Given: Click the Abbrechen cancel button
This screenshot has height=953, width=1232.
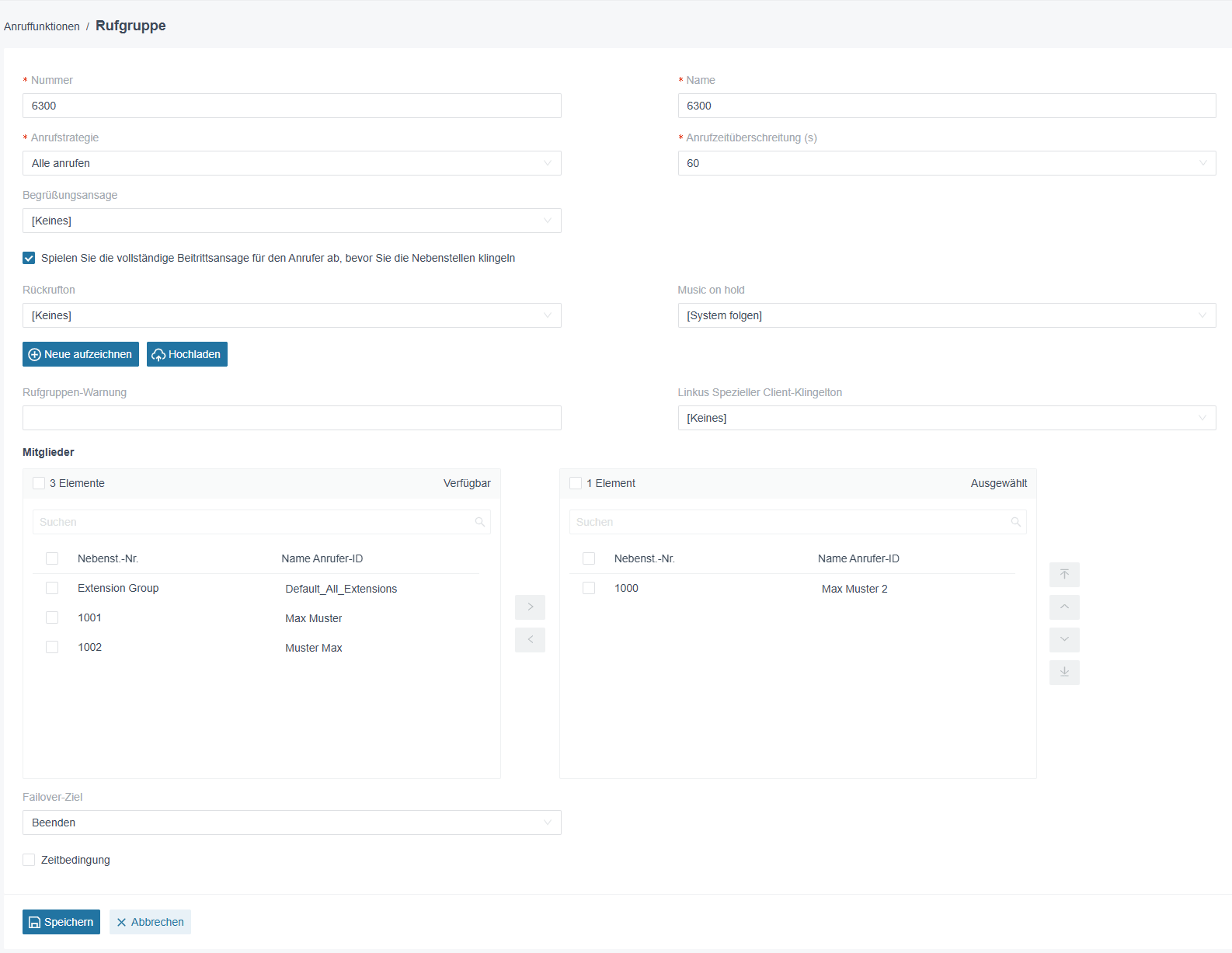Looking at the screenshot, I should pos(150,922).
